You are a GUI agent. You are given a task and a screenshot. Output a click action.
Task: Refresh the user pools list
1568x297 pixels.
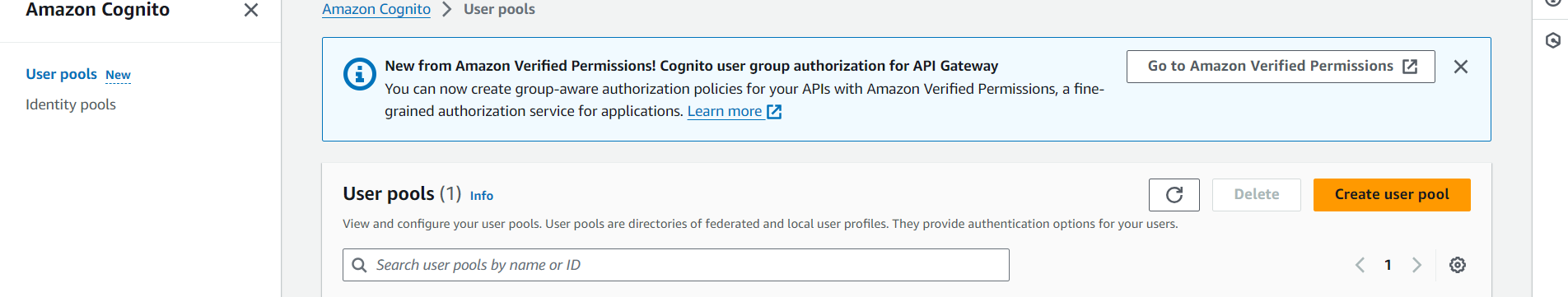[1174, 195]
